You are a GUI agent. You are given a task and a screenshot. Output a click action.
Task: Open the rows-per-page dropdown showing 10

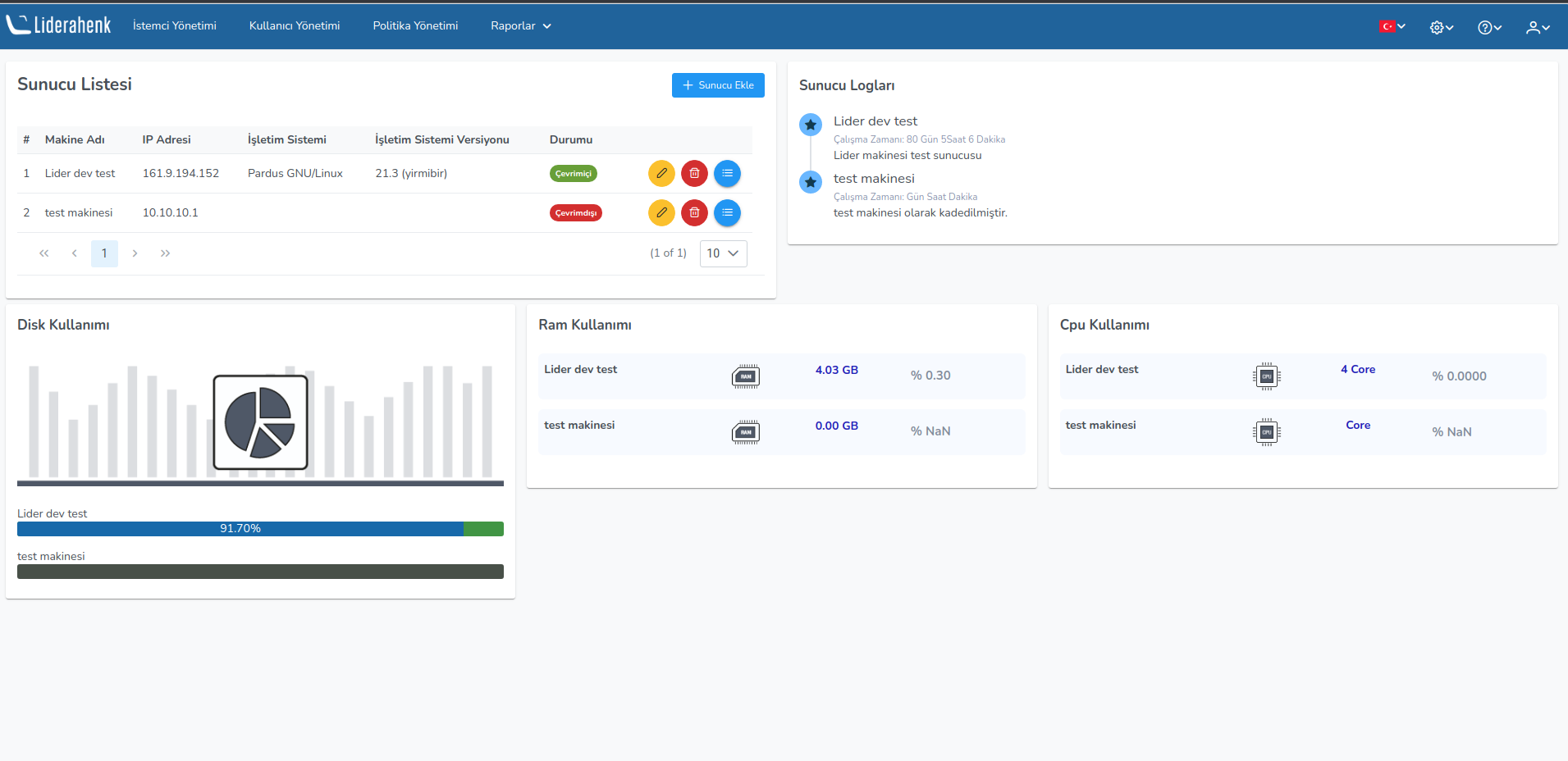click(x=723, y=253)
